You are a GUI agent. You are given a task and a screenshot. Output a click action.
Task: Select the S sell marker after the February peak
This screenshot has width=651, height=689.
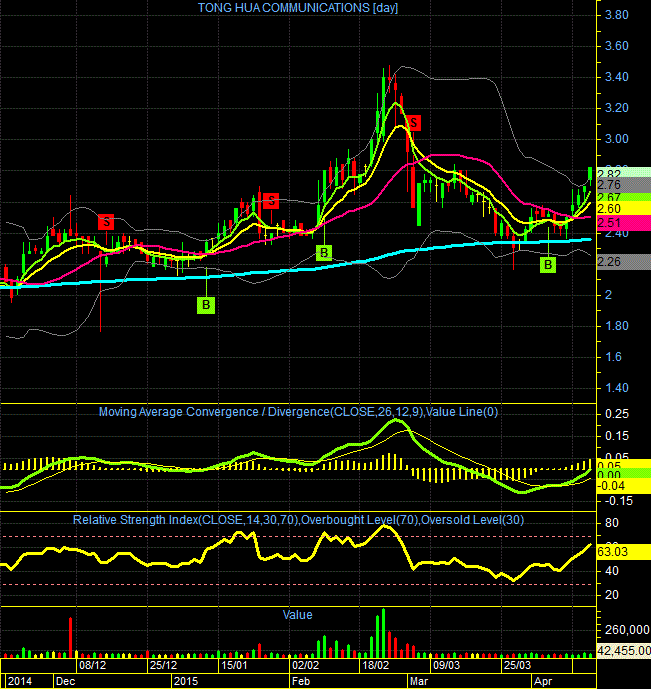[x=413, y=123]
